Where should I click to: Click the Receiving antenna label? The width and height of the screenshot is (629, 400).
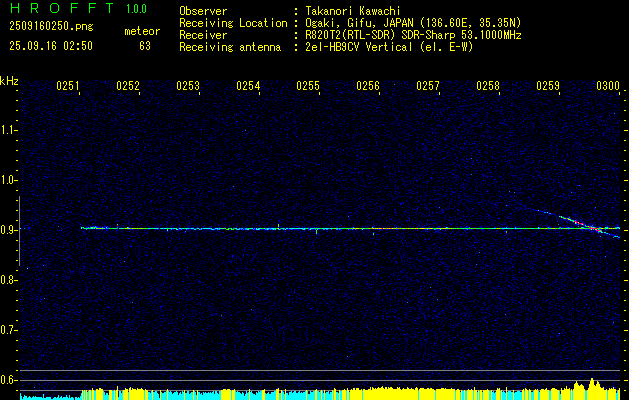coord(230,47)
